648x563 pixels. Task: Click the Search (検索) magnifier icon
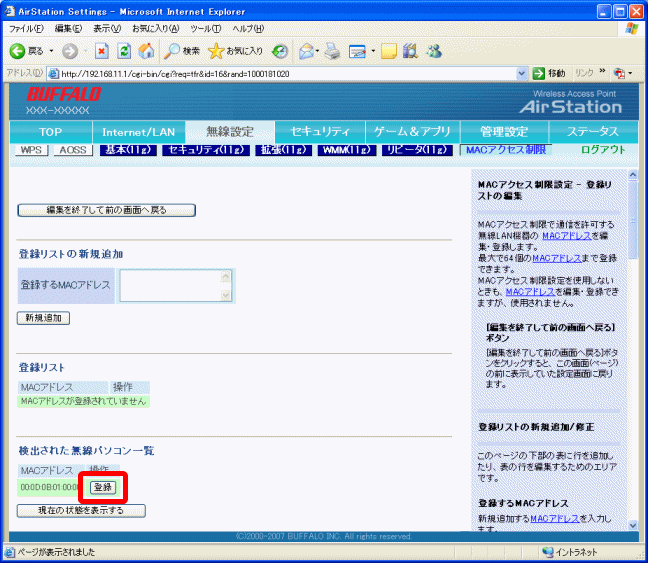pos(172,51)
